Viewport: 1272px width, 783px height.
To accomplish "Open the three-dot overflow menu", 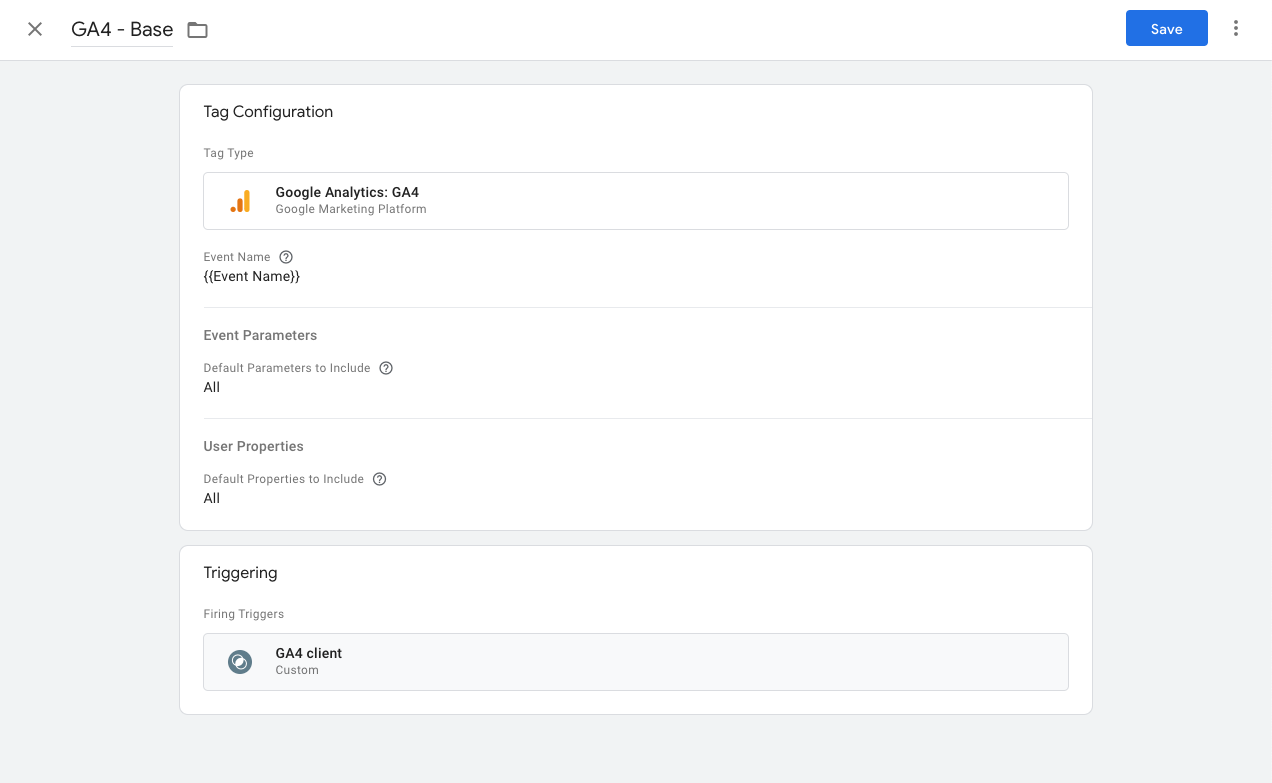I will point(1236,28).
